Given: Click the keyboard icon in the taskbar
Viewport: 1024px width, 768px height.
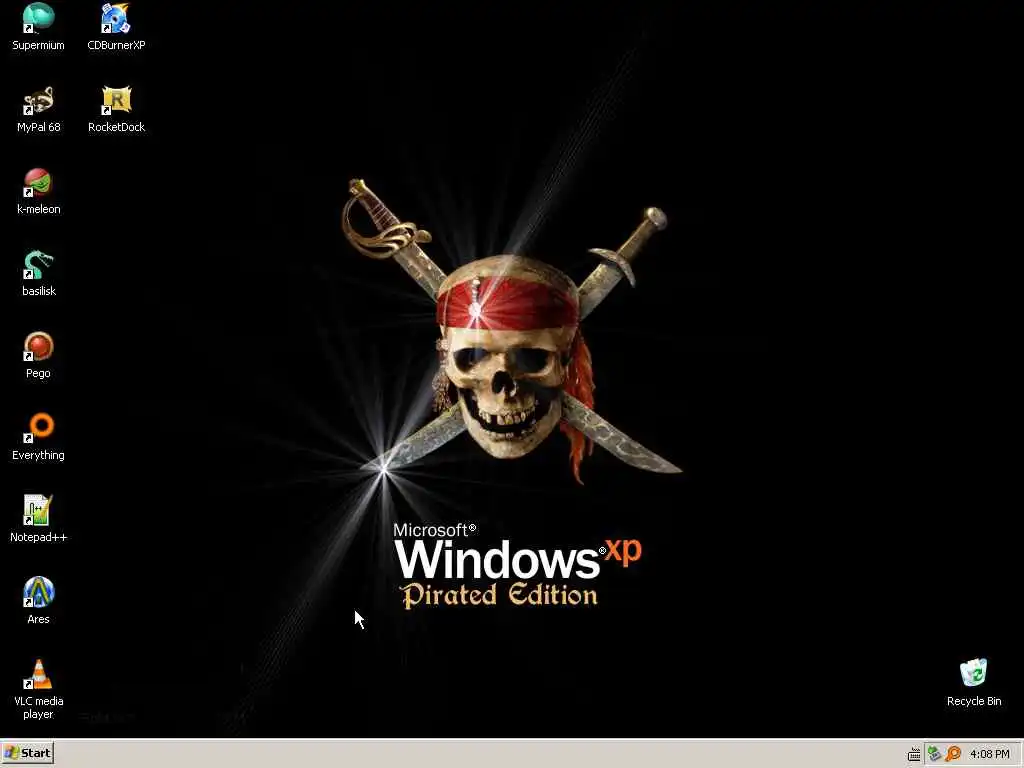Looking at the screenshot, I should pos(914,754).
